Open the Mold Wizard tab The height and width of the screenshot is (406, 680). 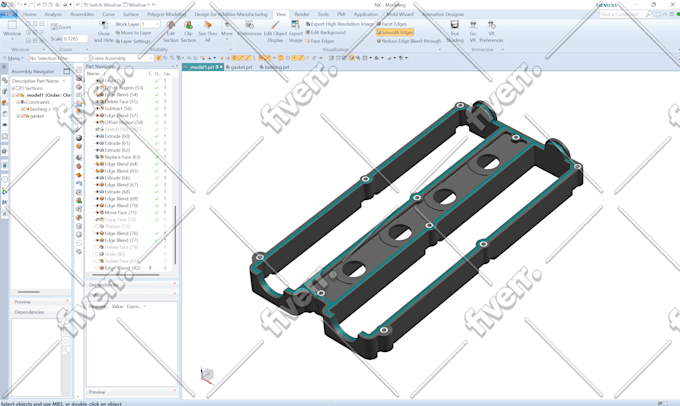tap(400, 14)
